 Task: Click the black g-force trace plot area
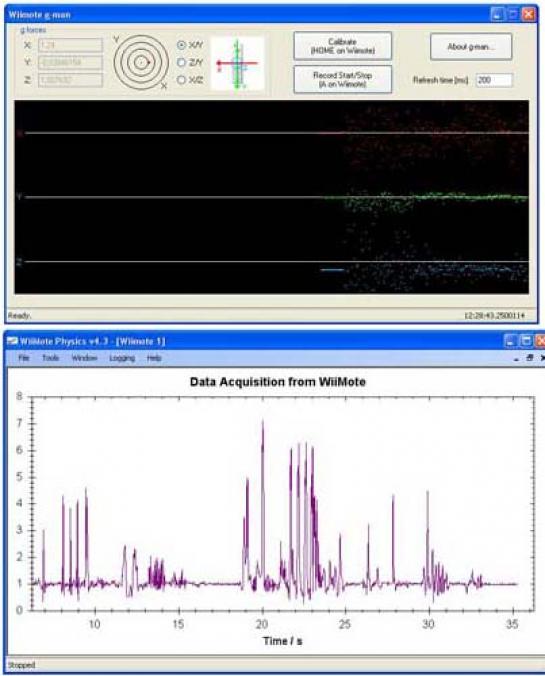pyautogui.click(x=272, y=197)
